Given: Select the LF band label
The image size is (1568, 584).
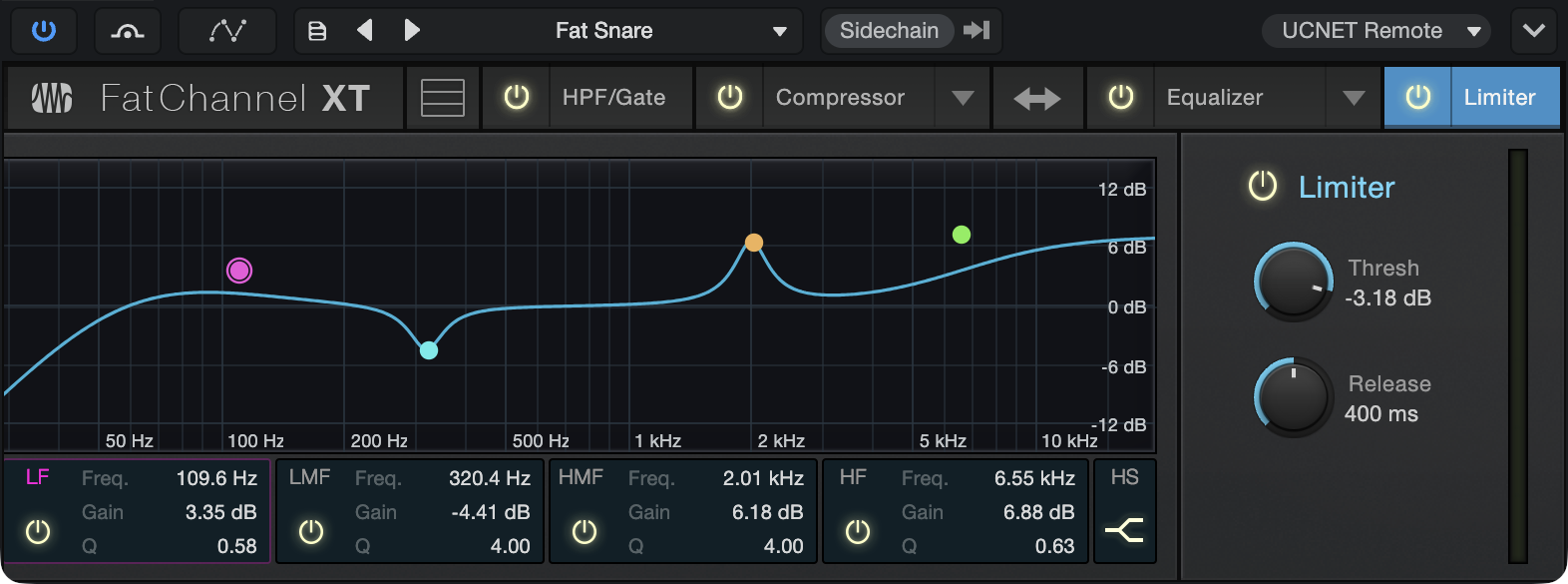Looking at the screenshot, I should pyautogui.click(x=38, y=477).
